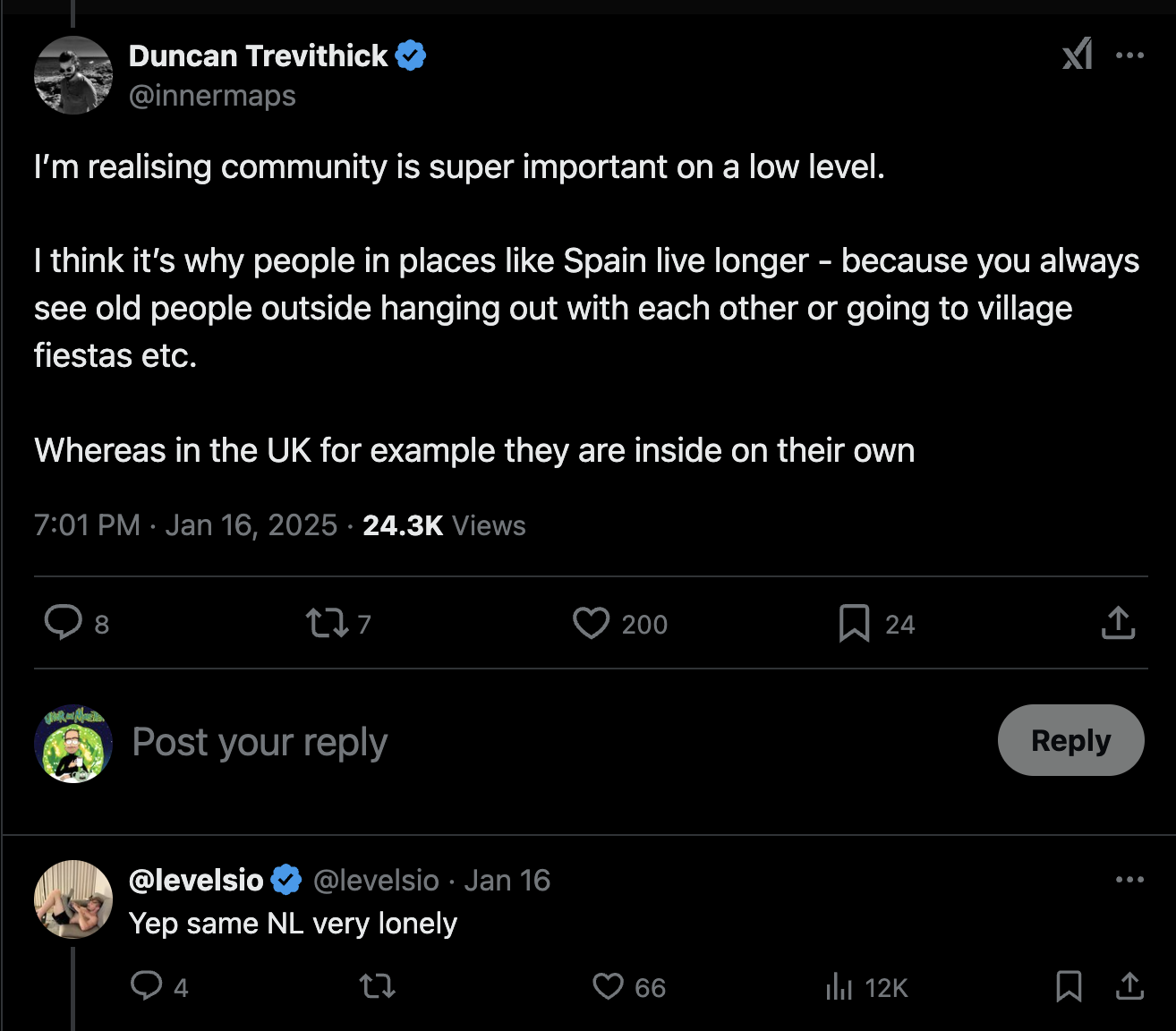
Task: Click the reply bubble icon with 8 replies
Action: click(64, 623)
